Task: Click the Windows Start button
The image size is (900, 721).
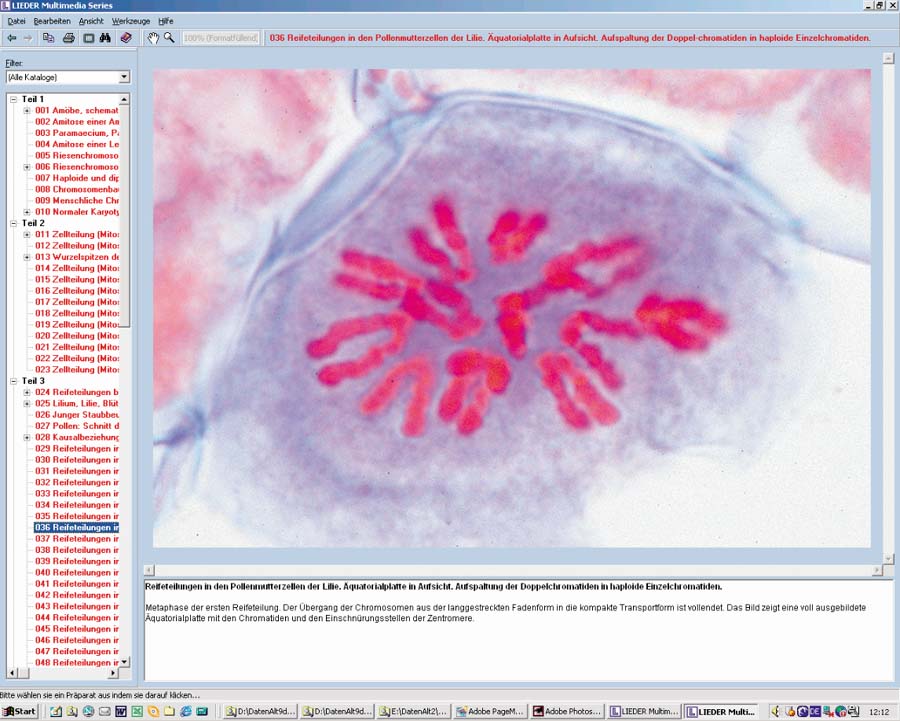Action: pos(20,711)
